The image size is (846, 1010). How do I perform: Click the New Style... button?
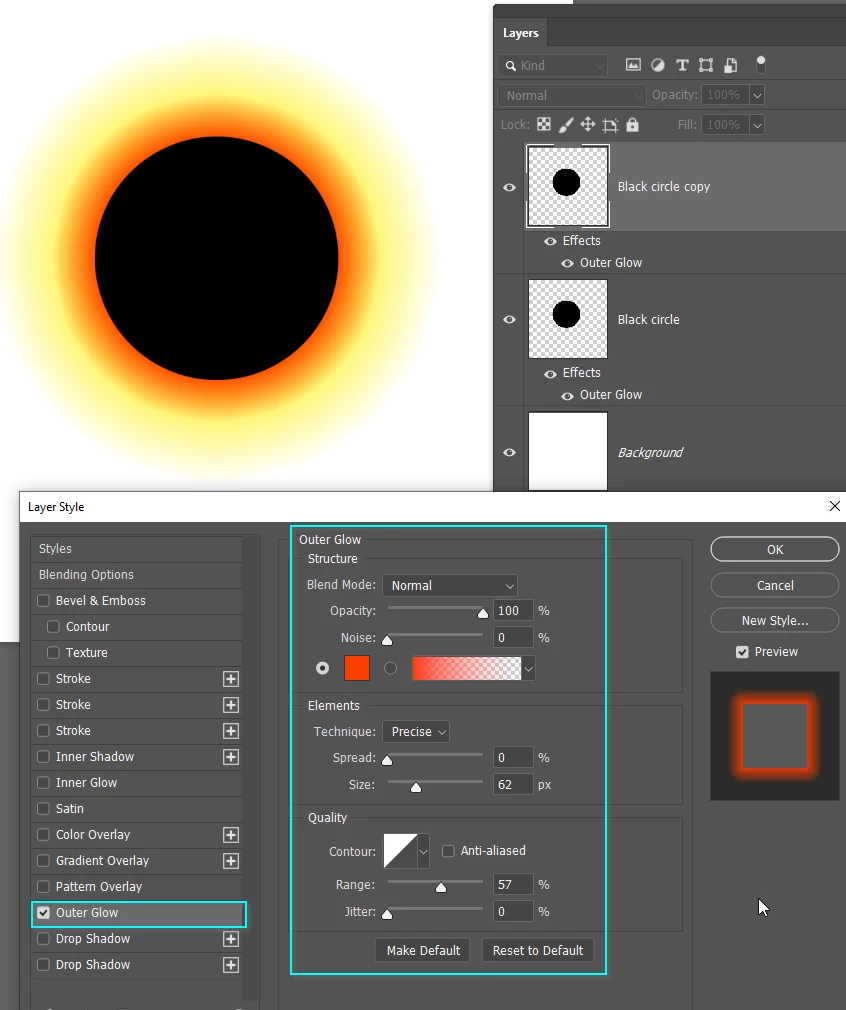775,621
